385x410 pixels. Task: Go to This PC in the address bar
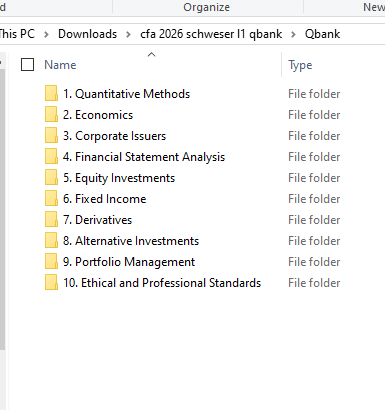click(17, 34)
